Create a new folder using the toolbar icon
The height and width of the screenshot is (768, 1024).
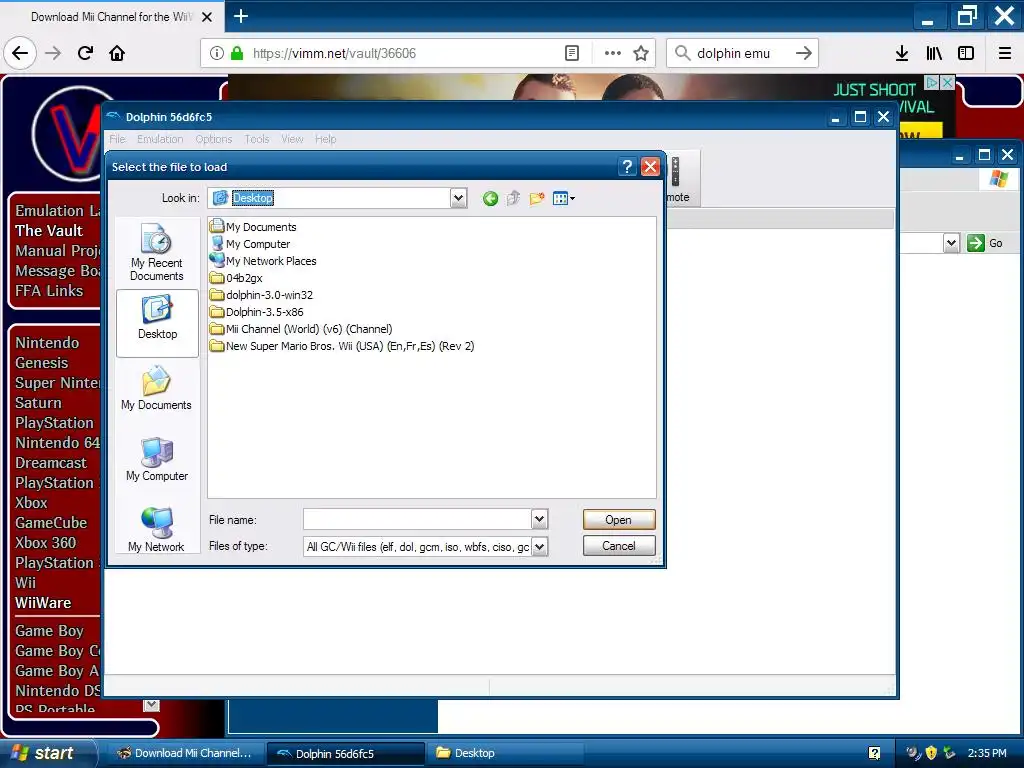(537, 199)
